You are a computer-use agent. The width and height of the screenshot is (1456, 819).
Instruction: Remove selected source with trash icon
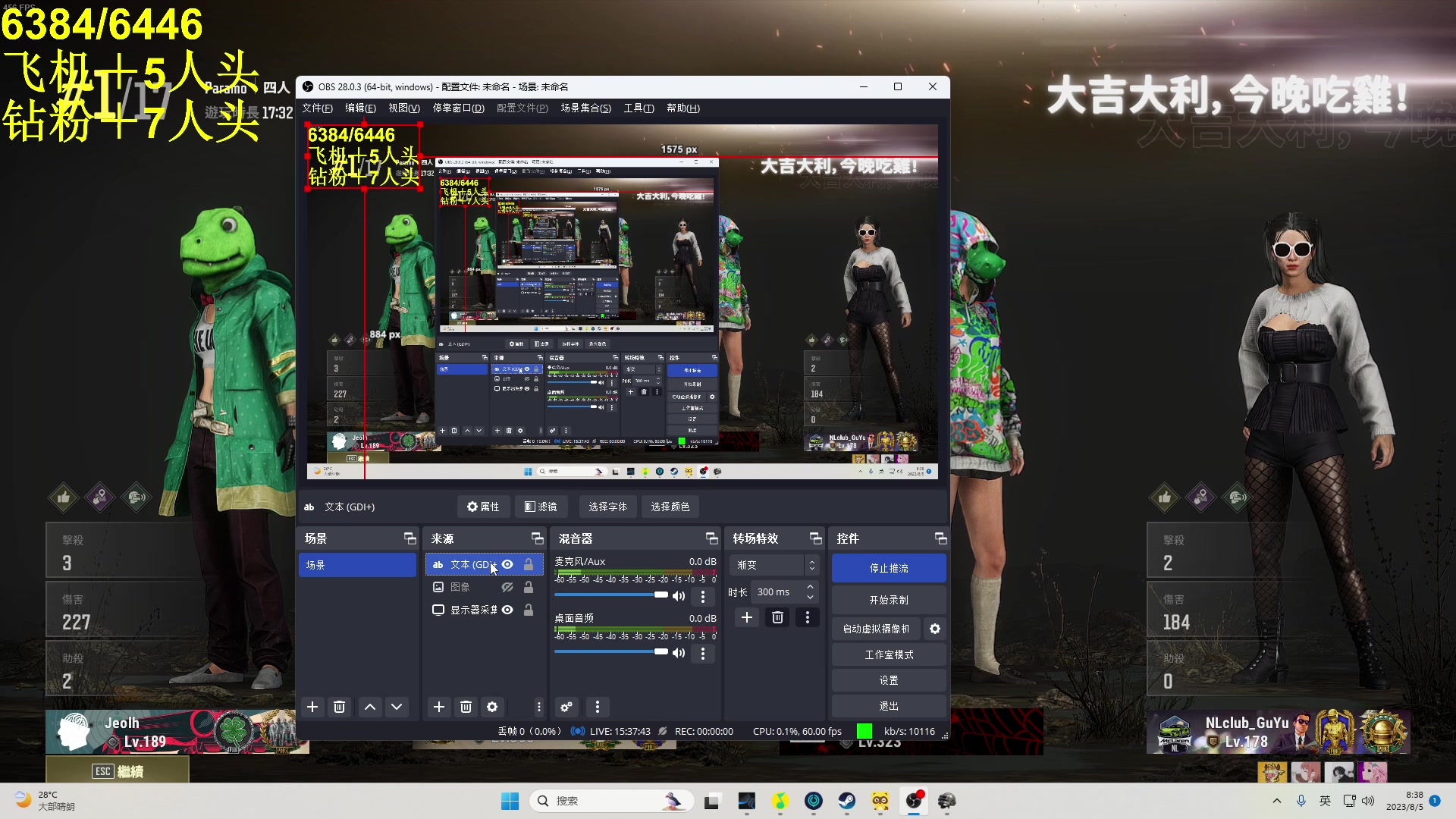(x=466, y=707)
